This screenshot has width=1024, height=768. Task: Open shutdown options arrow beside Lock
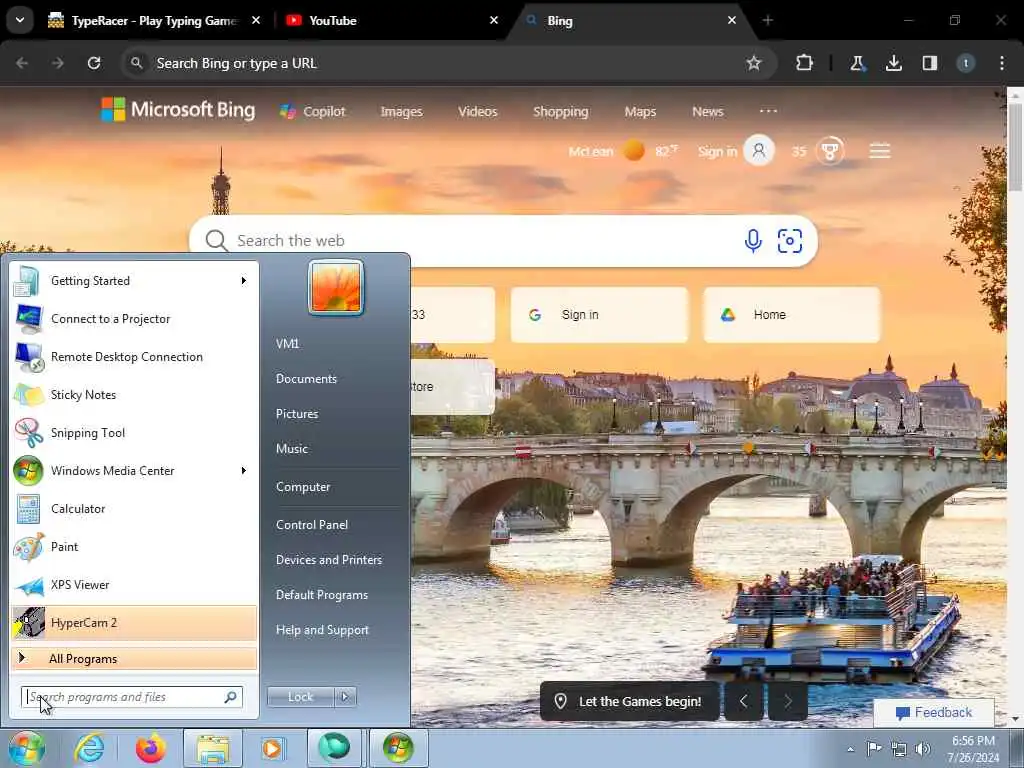[345, 697]
